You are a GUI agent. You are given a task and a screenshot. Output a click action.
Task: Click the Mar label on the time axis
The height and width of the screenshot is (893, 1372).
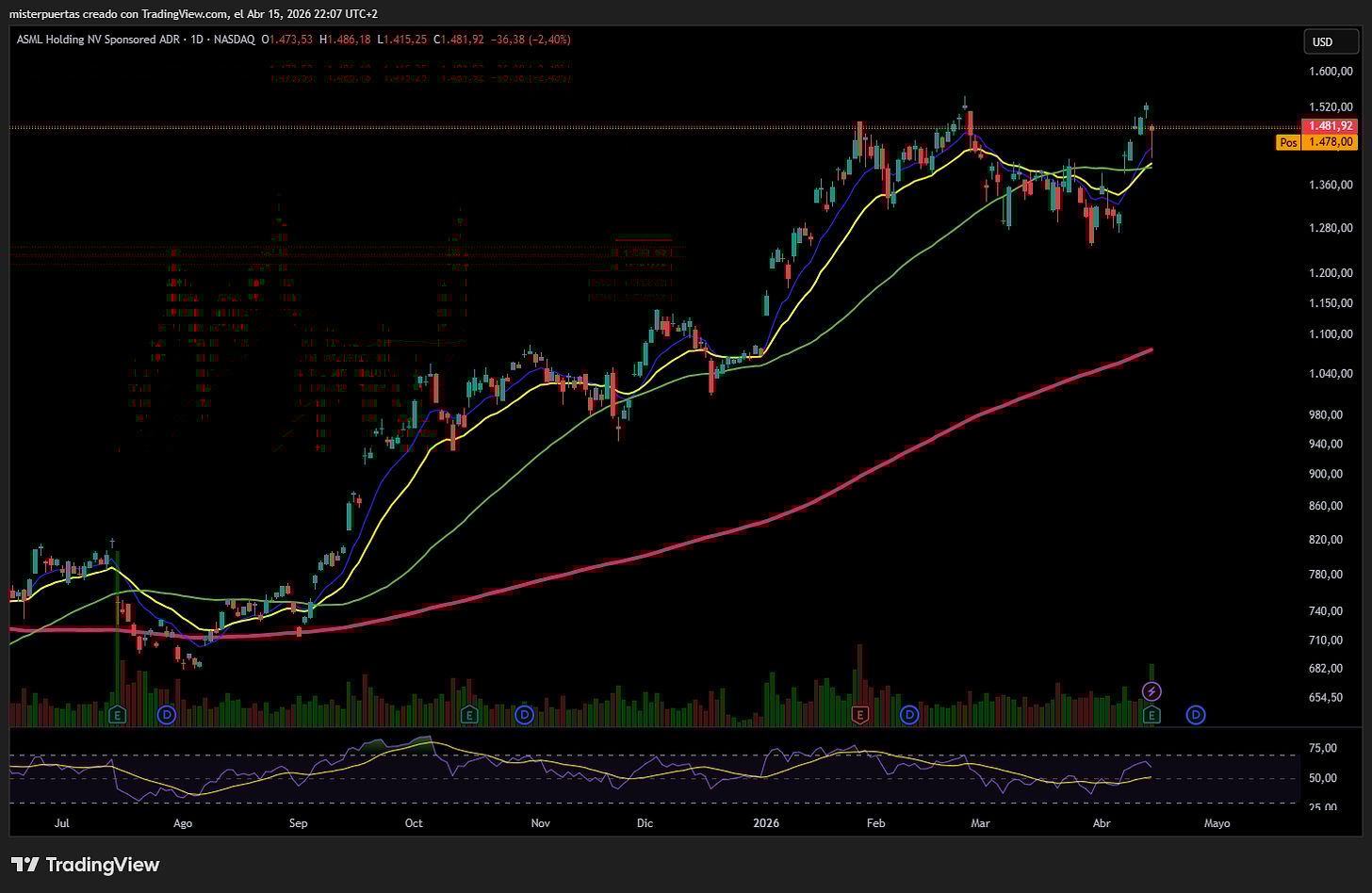point(981,823)
